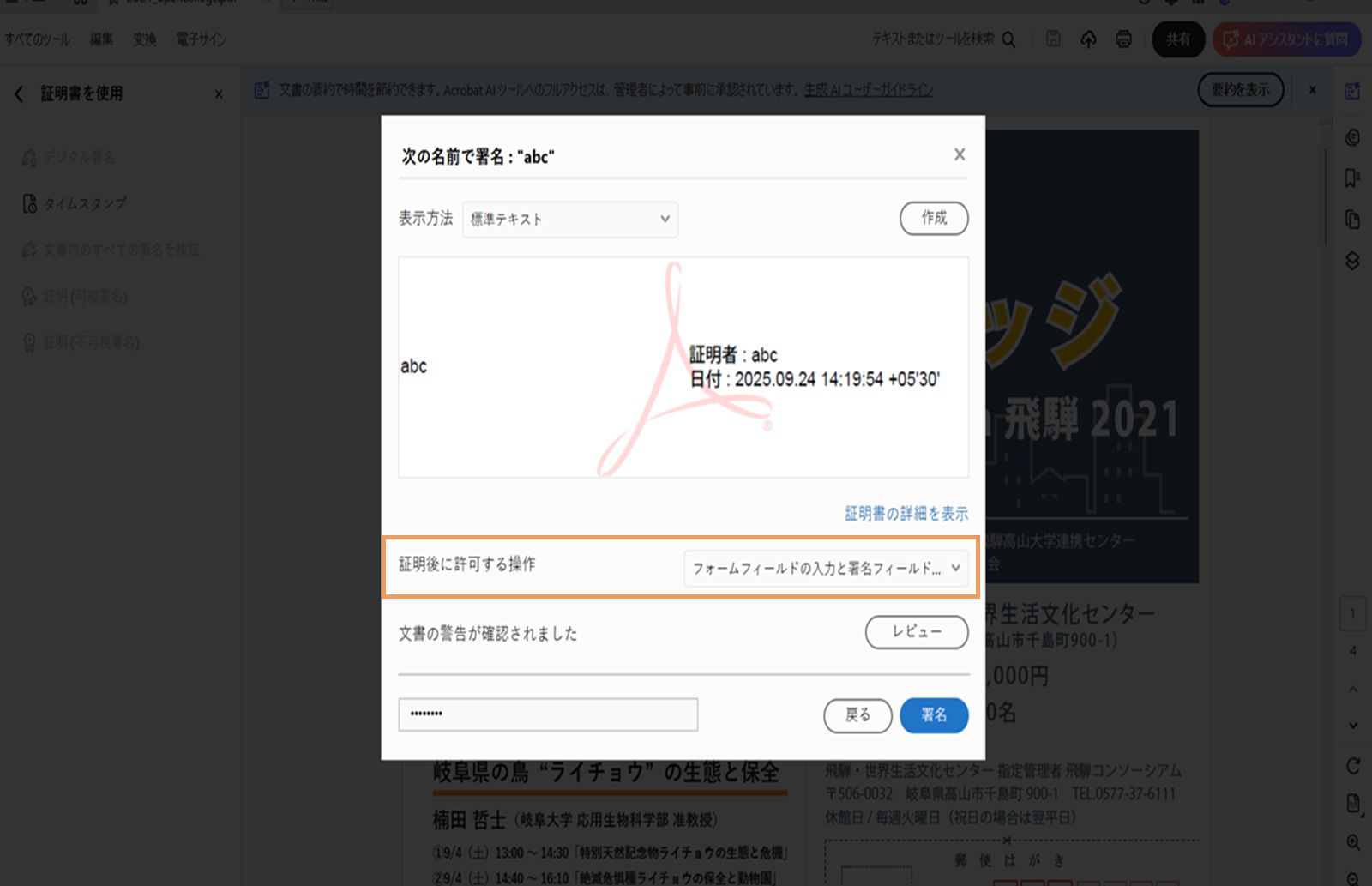Open the 証明後に許可する操作 dropdown
Image resolution: width=1372 pixels, height=886 pixels.
(826, 568)
